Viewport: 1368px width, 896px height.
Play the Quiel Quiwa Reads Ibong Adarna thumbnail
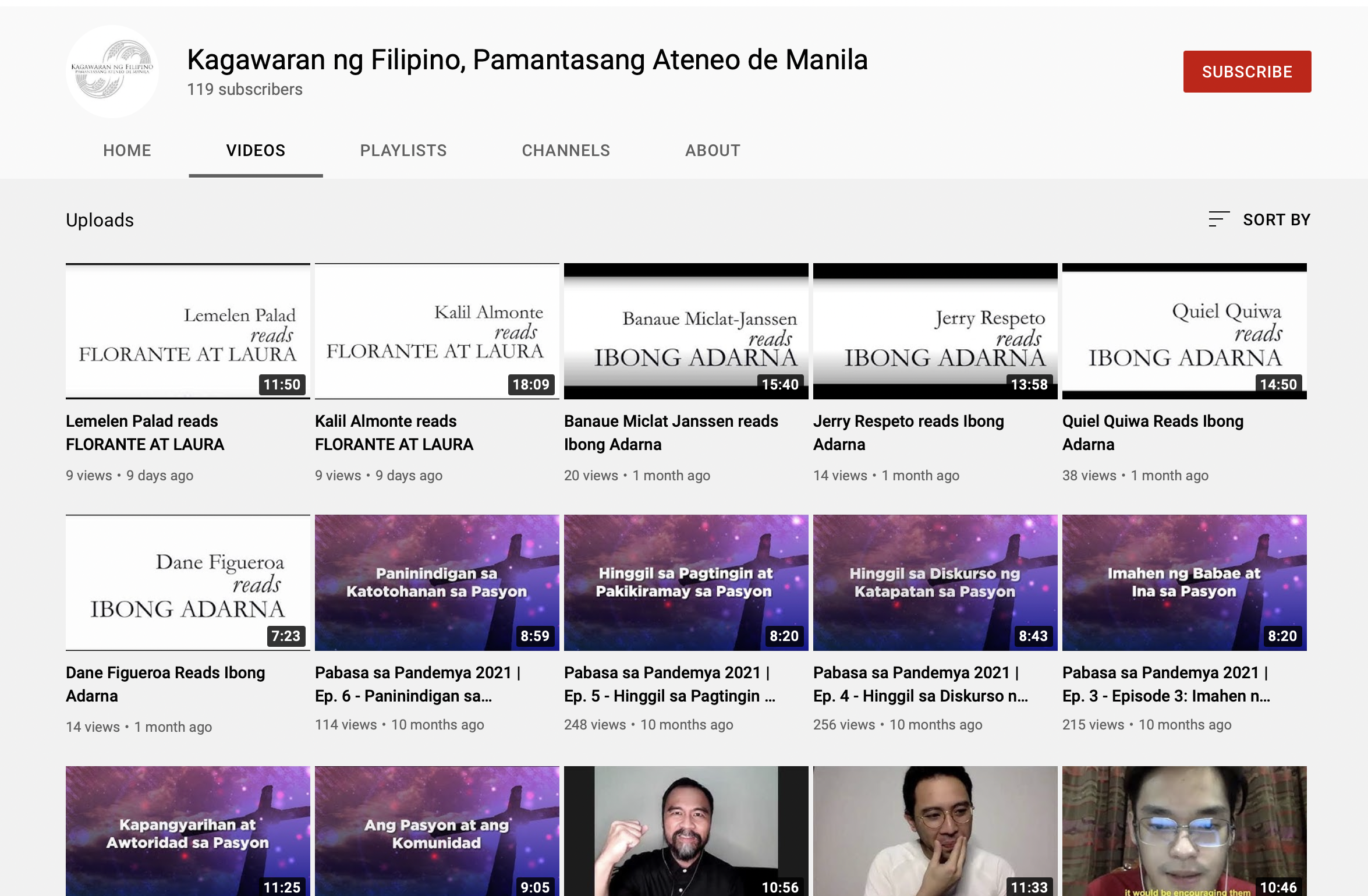click(x=1183, y=331)
